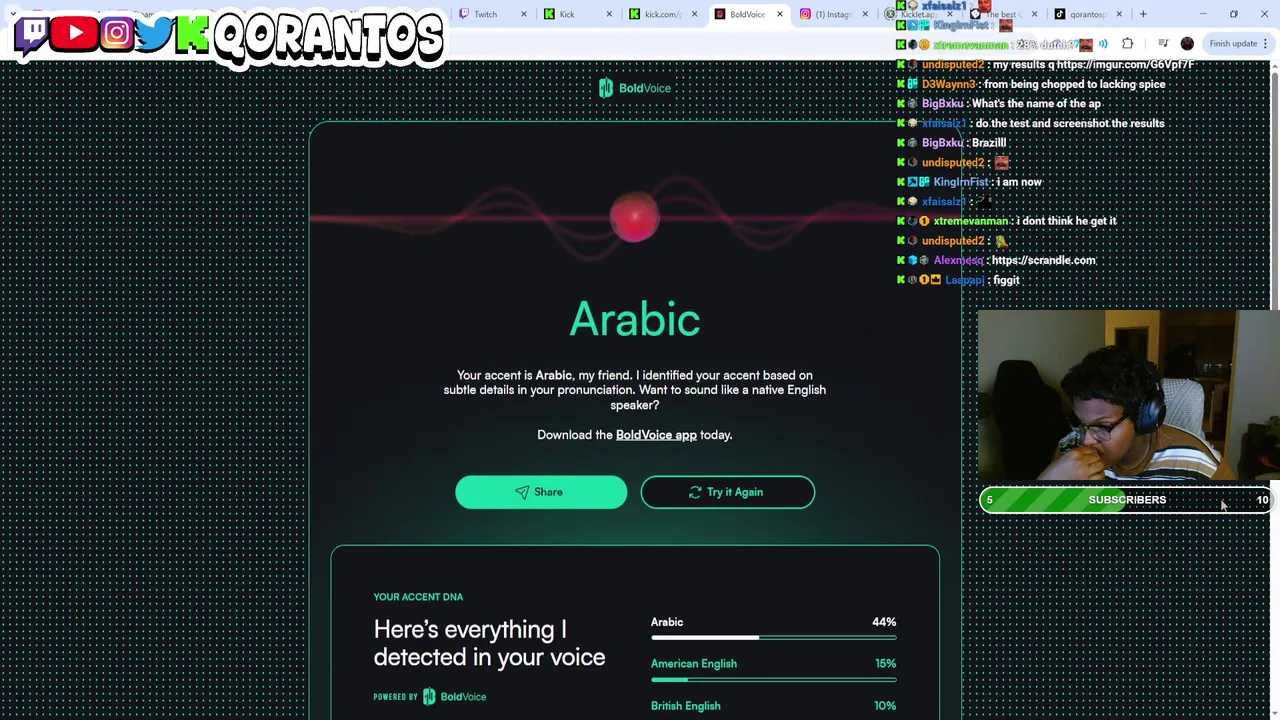
Task: Minimize the browser window
Action: click(1203, 14)
